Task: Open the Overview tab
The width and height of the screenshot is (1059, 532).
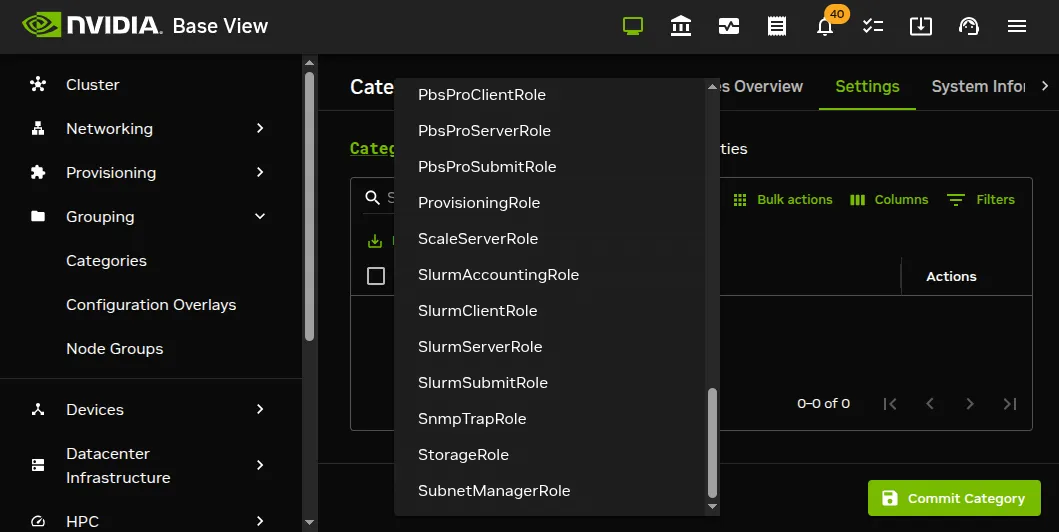Action: click(x=762, y=86)
